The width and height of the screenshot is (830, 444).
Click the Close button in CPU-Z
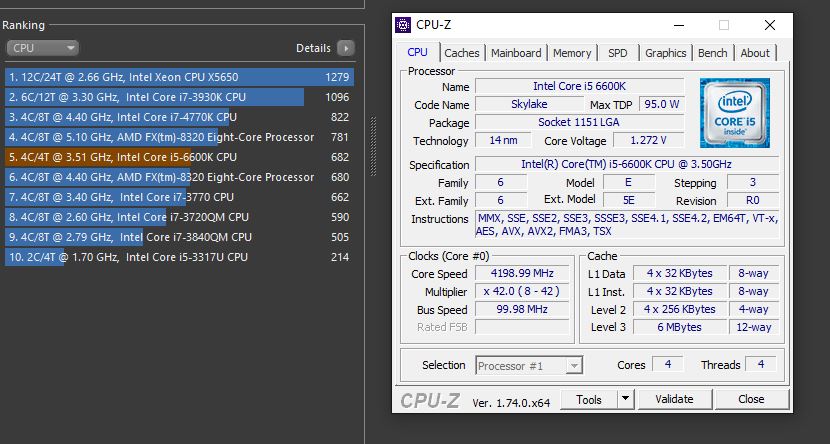point(751,399)
